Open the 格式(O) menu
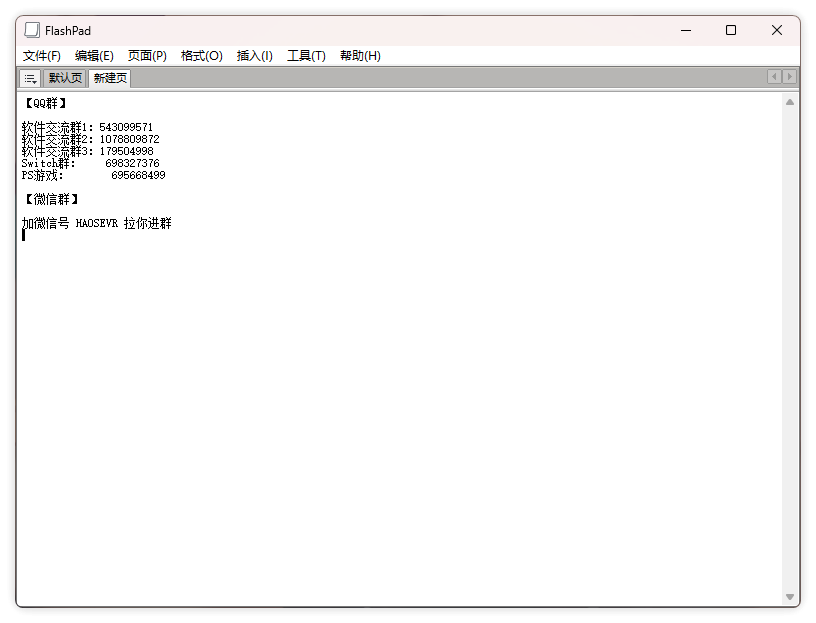 [x=202, y=56]
